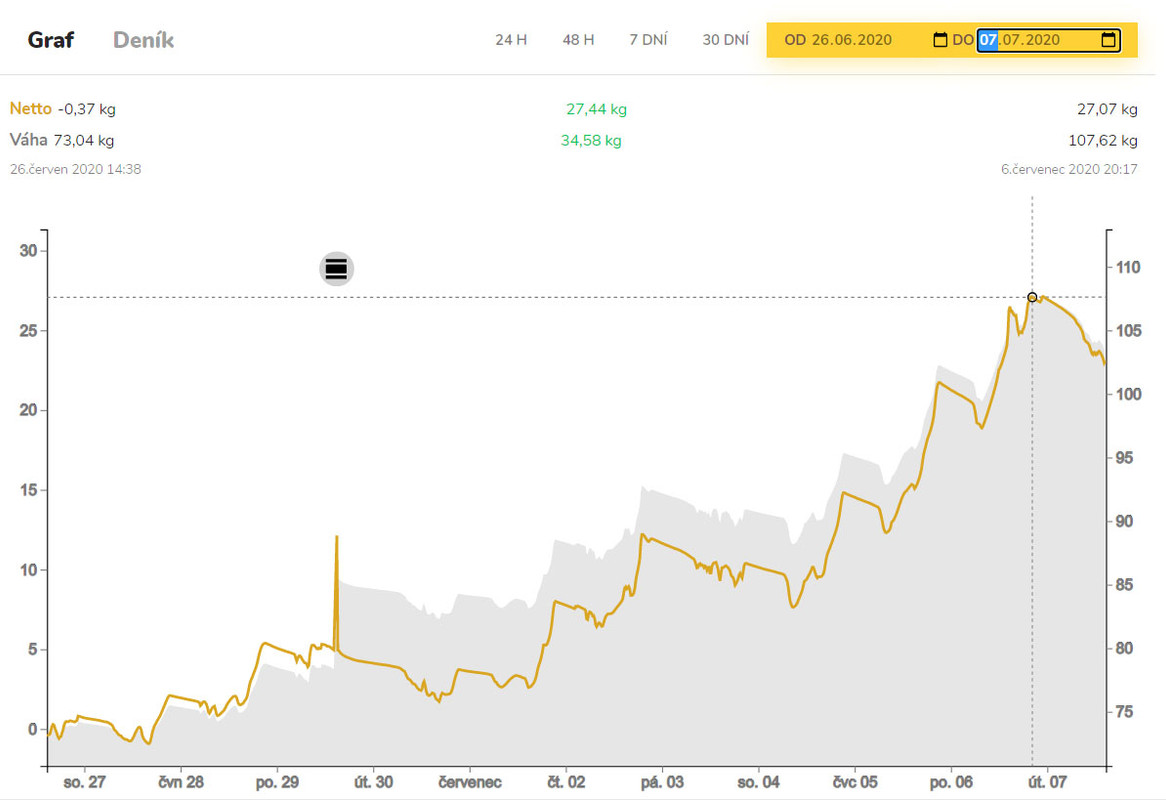Edit the OD start date 26.06.2020

pyautogui.click(x=851, y=40)
